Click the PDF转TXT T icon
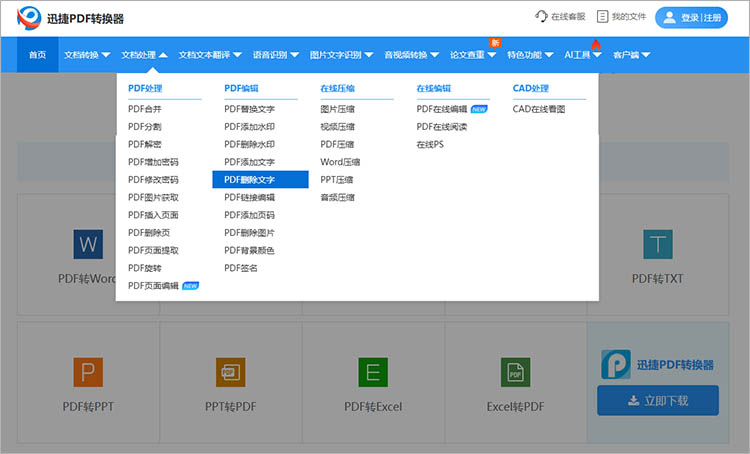This screenshot has width=750, height=454. (658, 244)
